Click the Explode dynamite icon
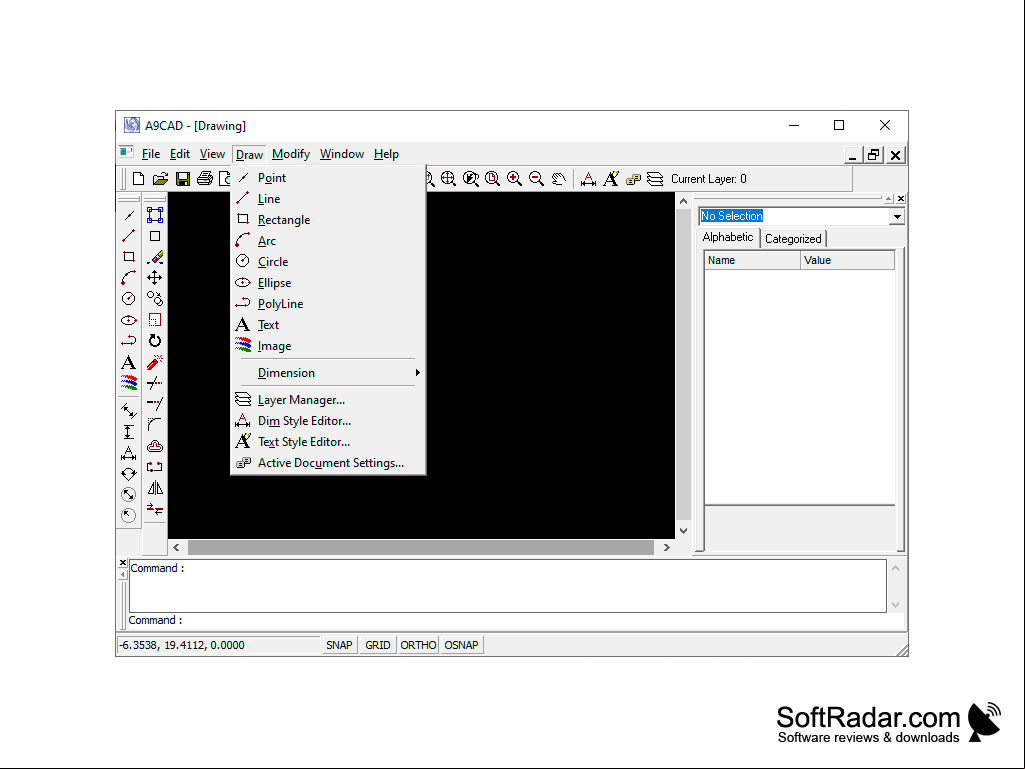This screenshot has height=769, width=1025. click(x=155, y=362)
